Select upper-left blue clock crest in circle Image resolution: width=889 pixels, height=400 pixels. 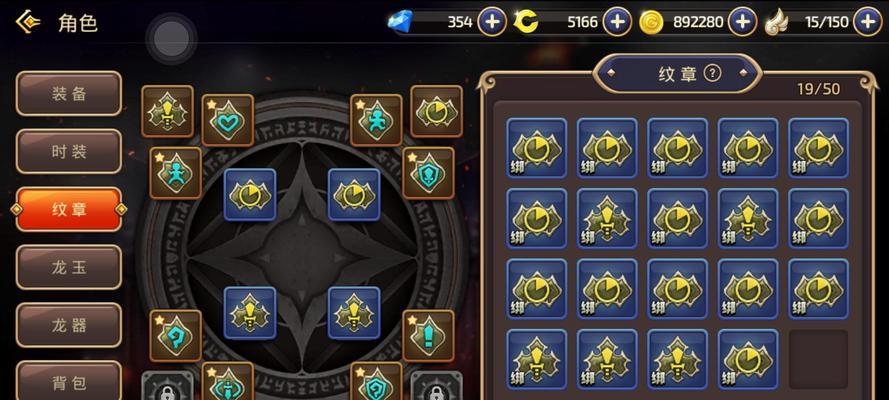tap(250, 194)
